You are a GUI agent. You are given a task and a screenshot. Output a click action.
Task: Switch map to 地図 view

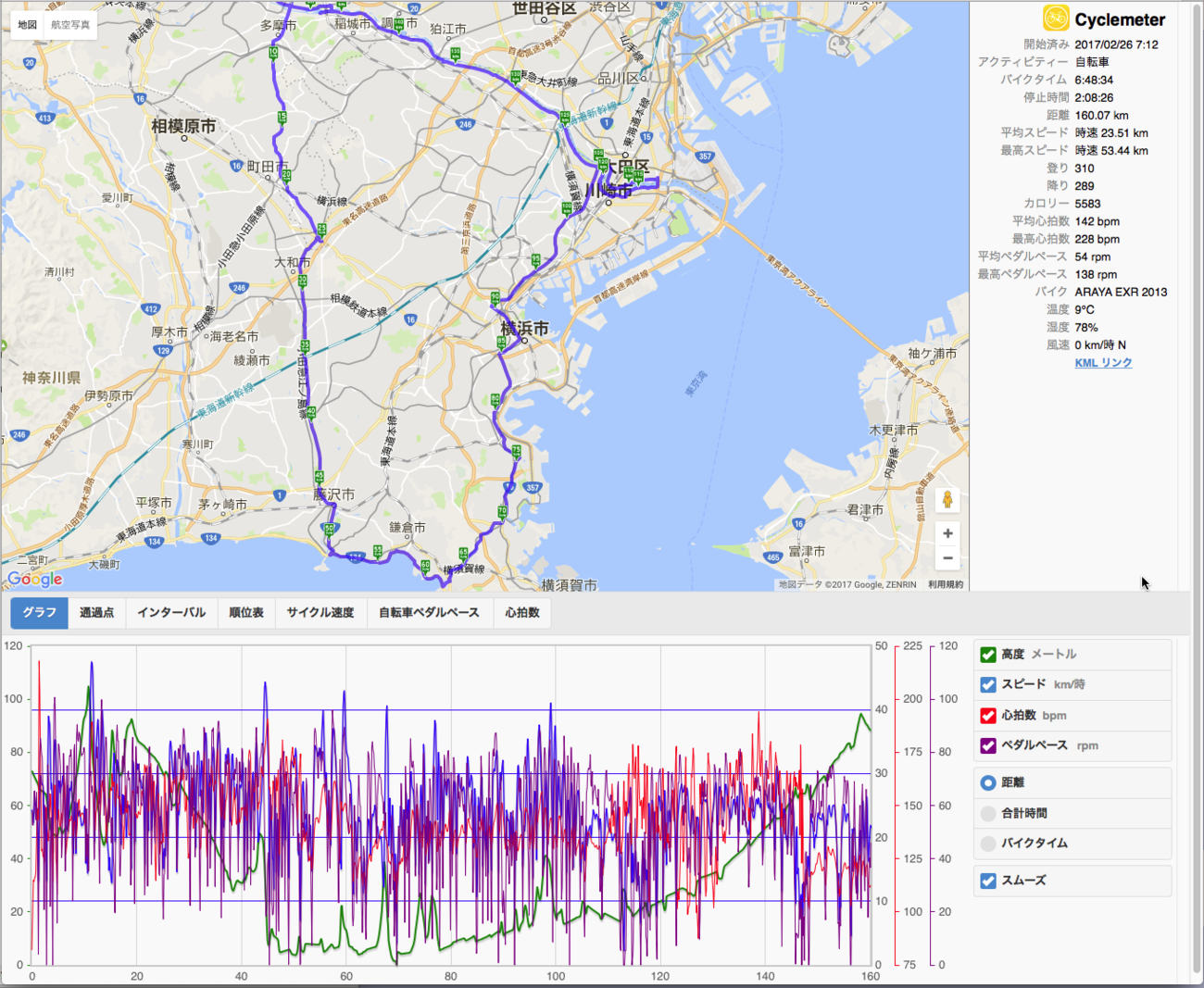coord(27,25)
